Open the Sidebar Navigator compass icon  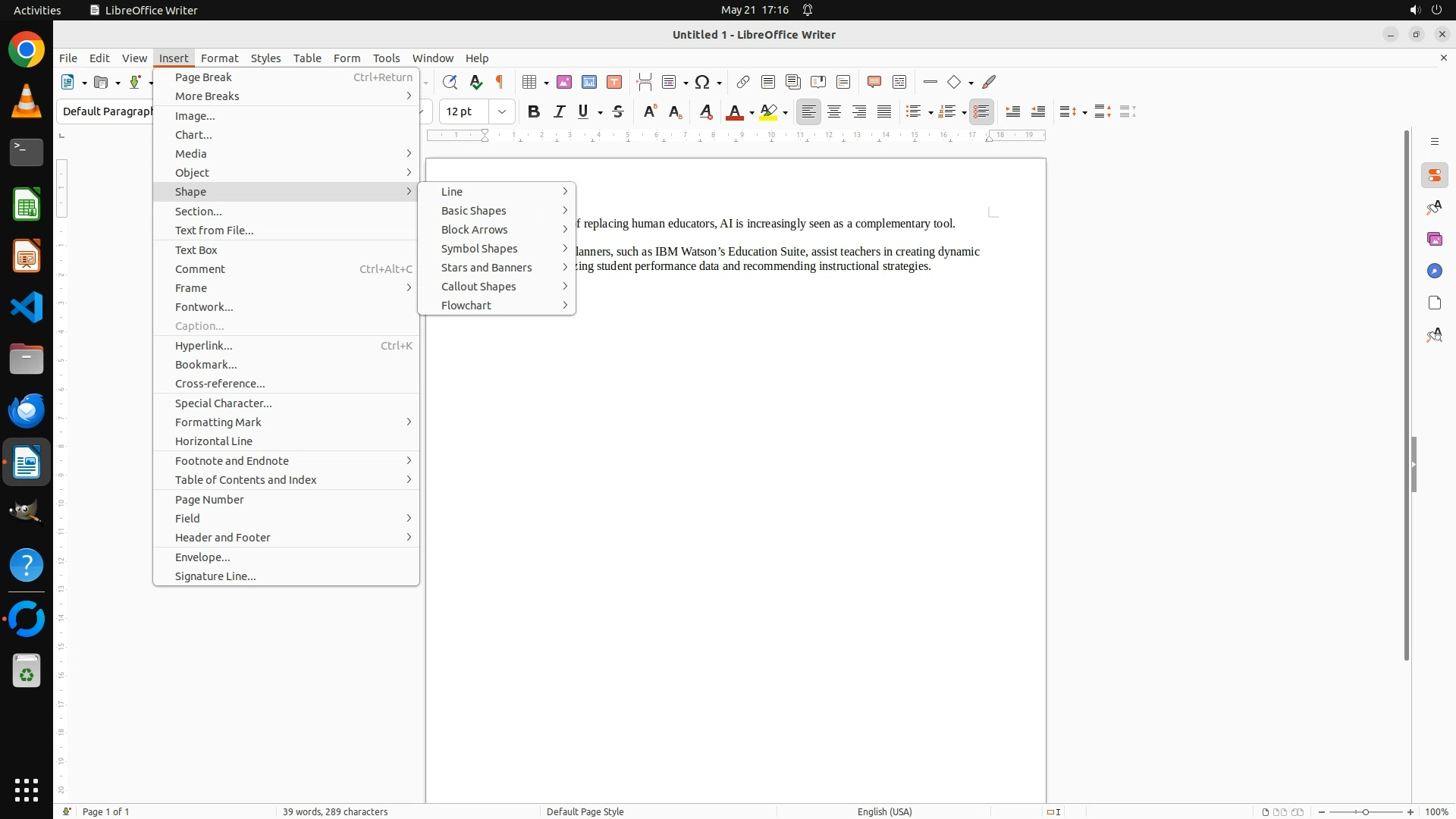pyautogui.click(x=1434, y=271)
